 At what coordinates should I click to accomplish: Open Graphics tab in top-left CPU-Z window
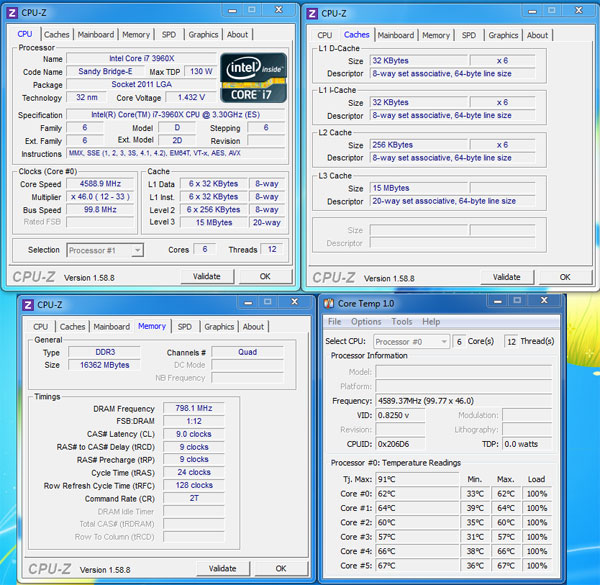click(203, 34)
